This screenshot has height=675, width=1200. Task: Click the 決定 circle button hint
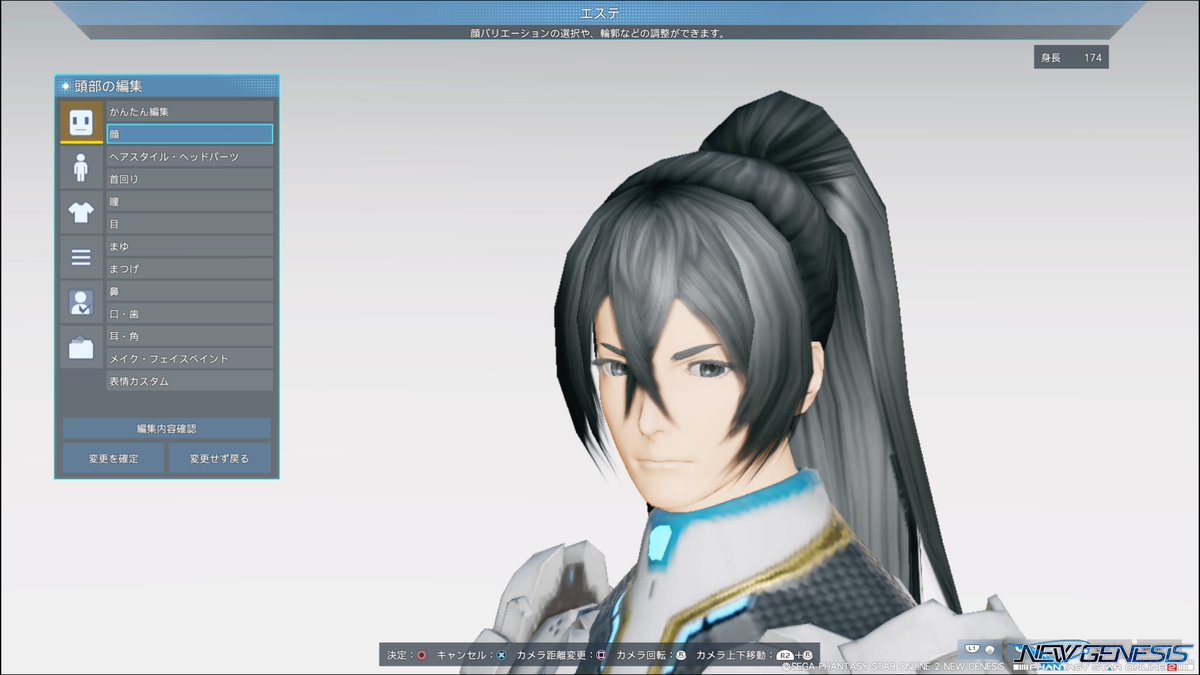tap(421, 655)
